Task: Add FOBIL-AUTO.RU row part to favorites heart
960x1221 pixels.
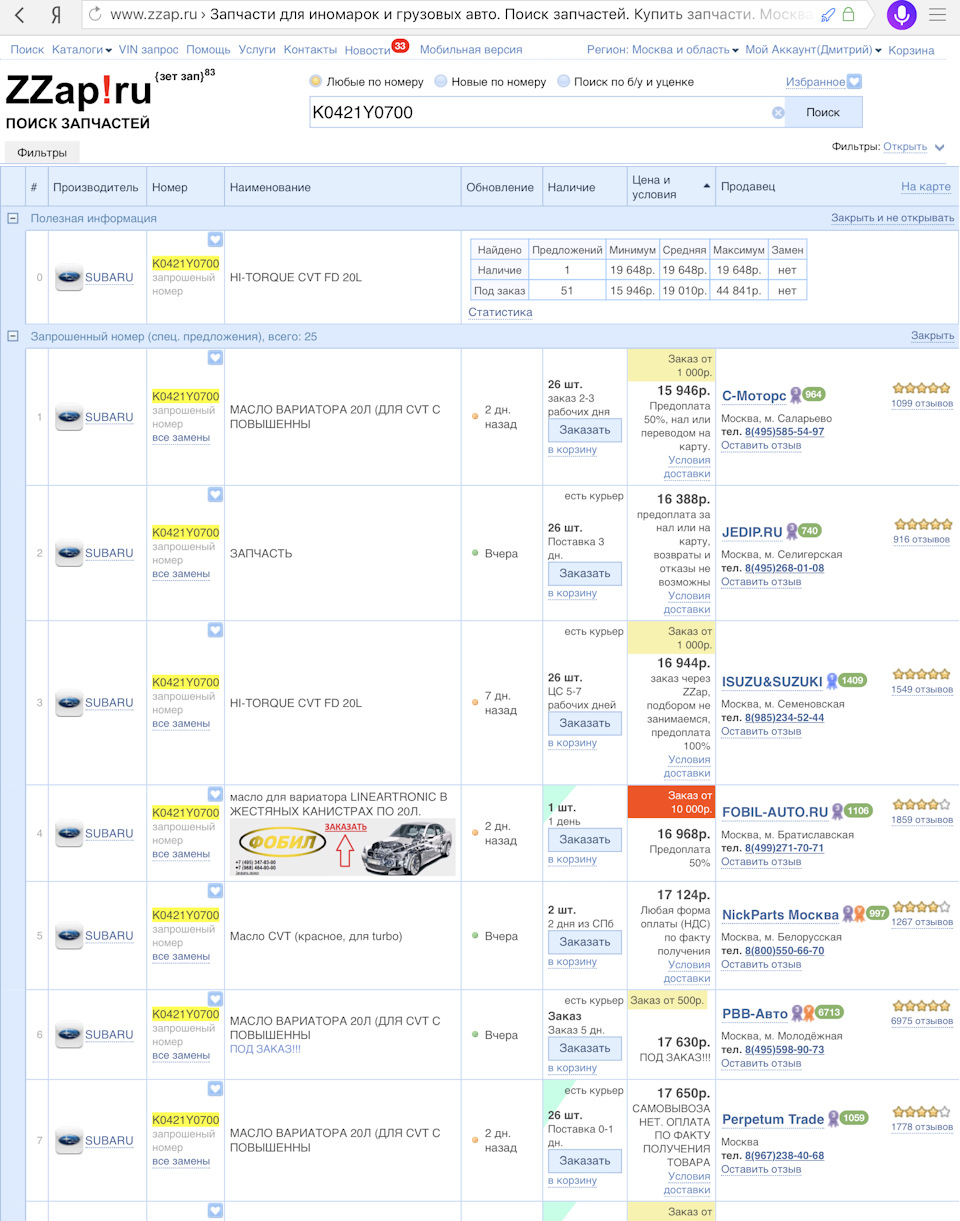Action: tap(215, 794)
